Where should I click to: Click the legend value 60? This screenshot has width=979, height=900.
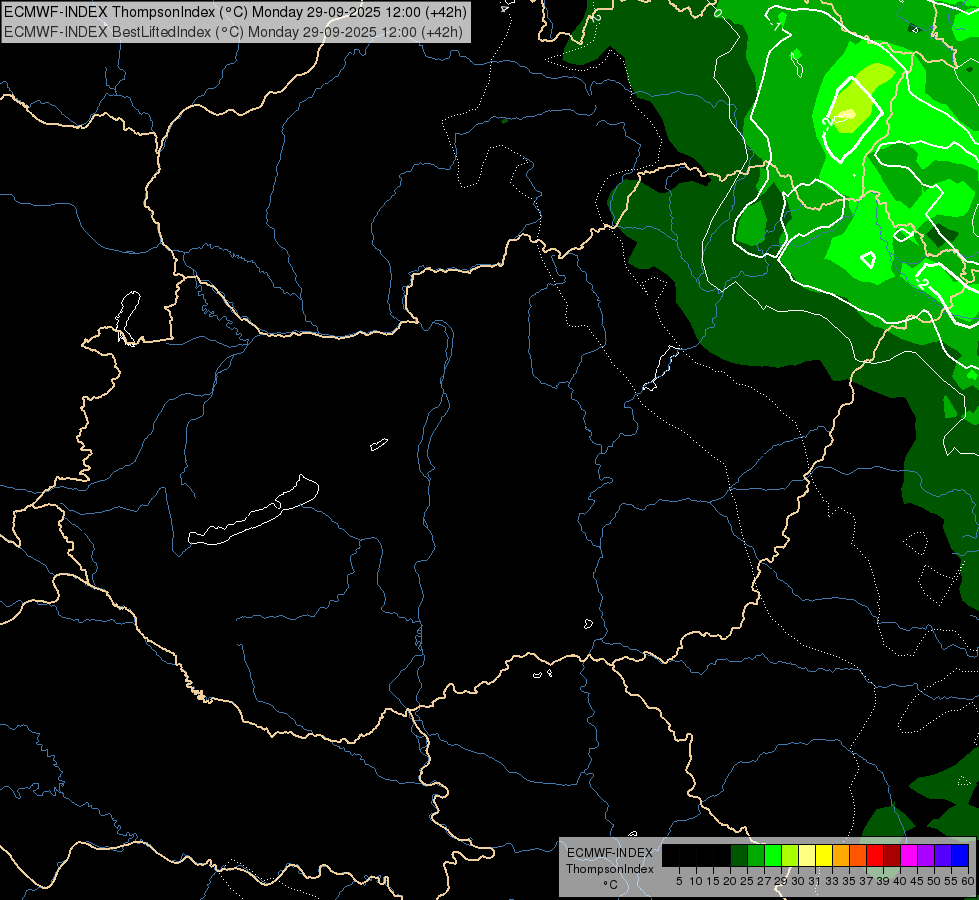pos(968,881)
